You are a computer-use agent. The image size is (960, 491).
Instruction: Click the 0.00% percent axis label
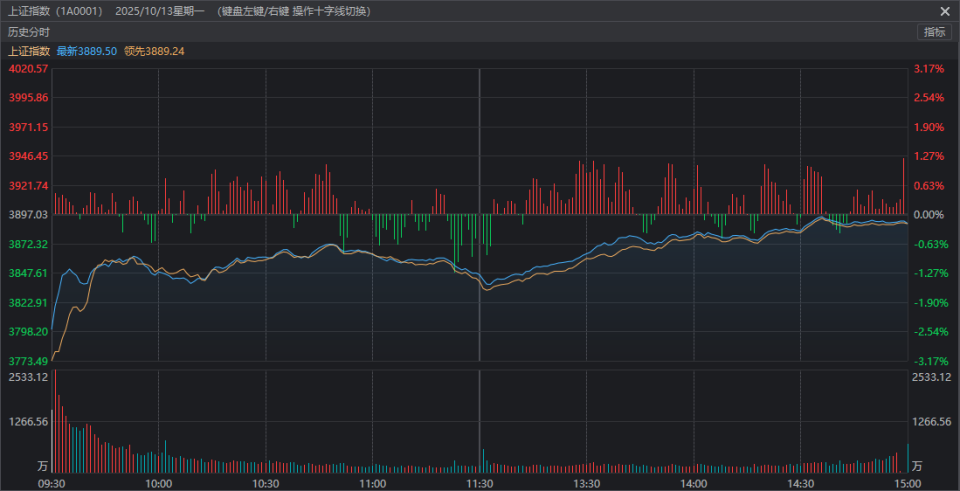[929, 215]
